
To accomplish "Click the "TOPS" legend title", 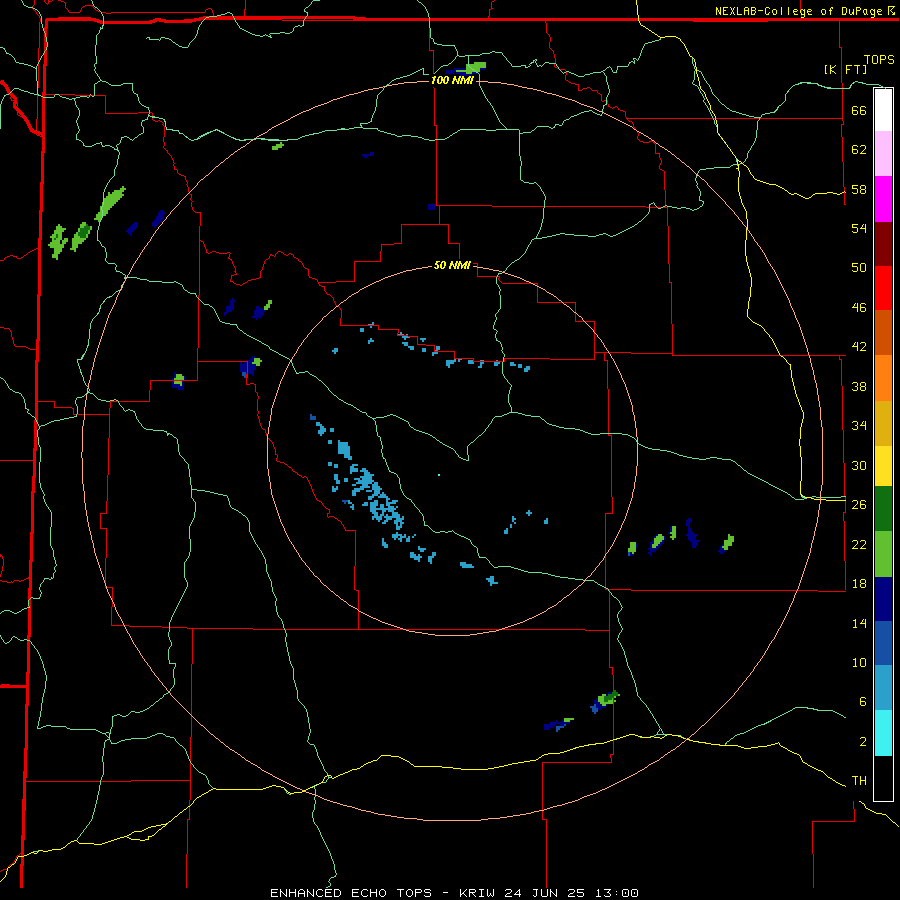I will [879, 59].
